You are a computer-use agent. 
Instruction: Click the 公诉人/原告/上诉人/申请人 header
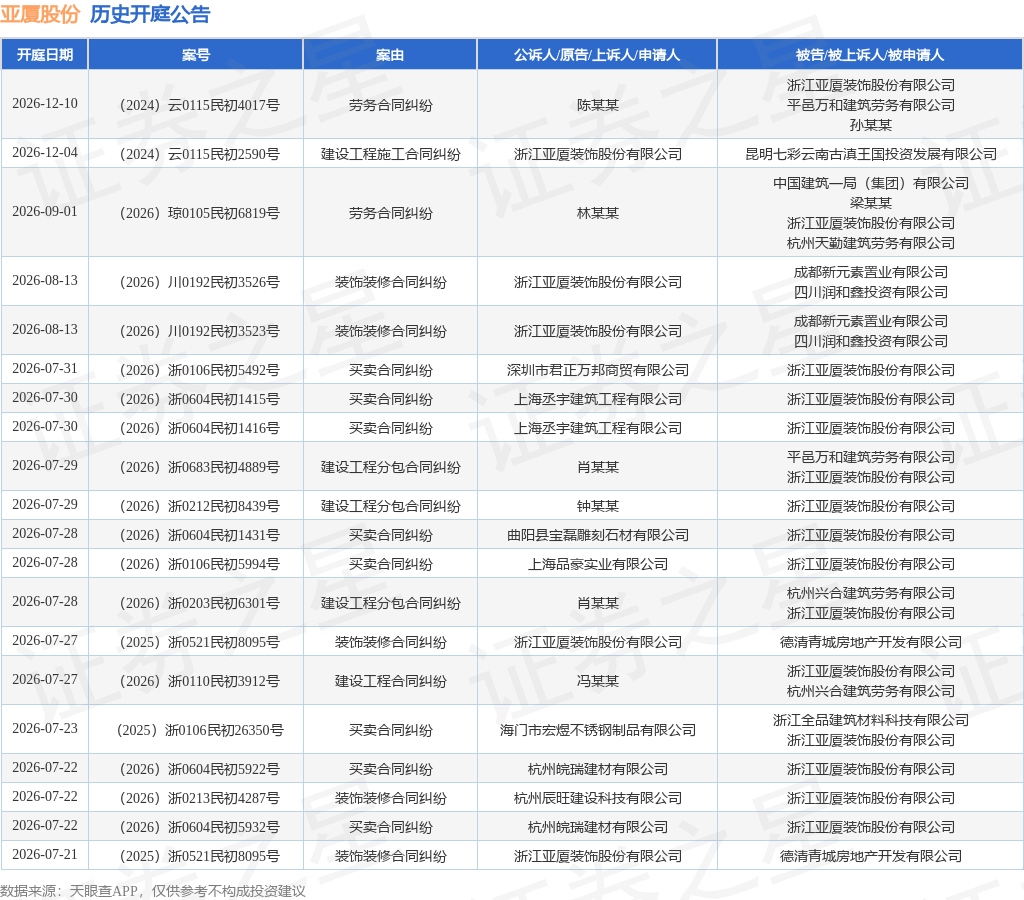tap(597, 55)
